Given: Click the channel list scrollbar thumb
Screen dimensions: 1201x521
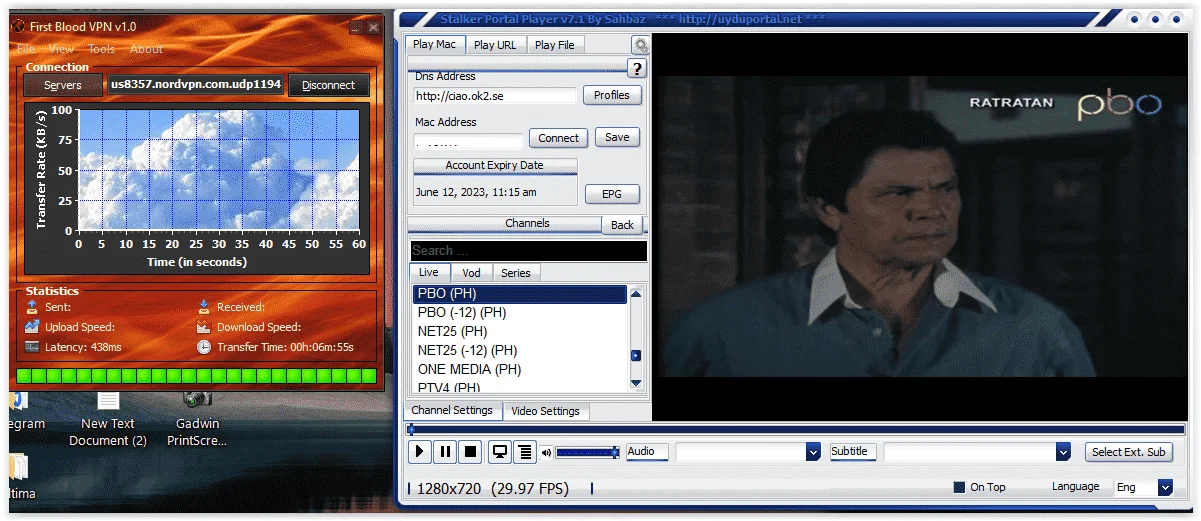Looking at the screenshot, I should pyautogui.click(x=636, y=355).
